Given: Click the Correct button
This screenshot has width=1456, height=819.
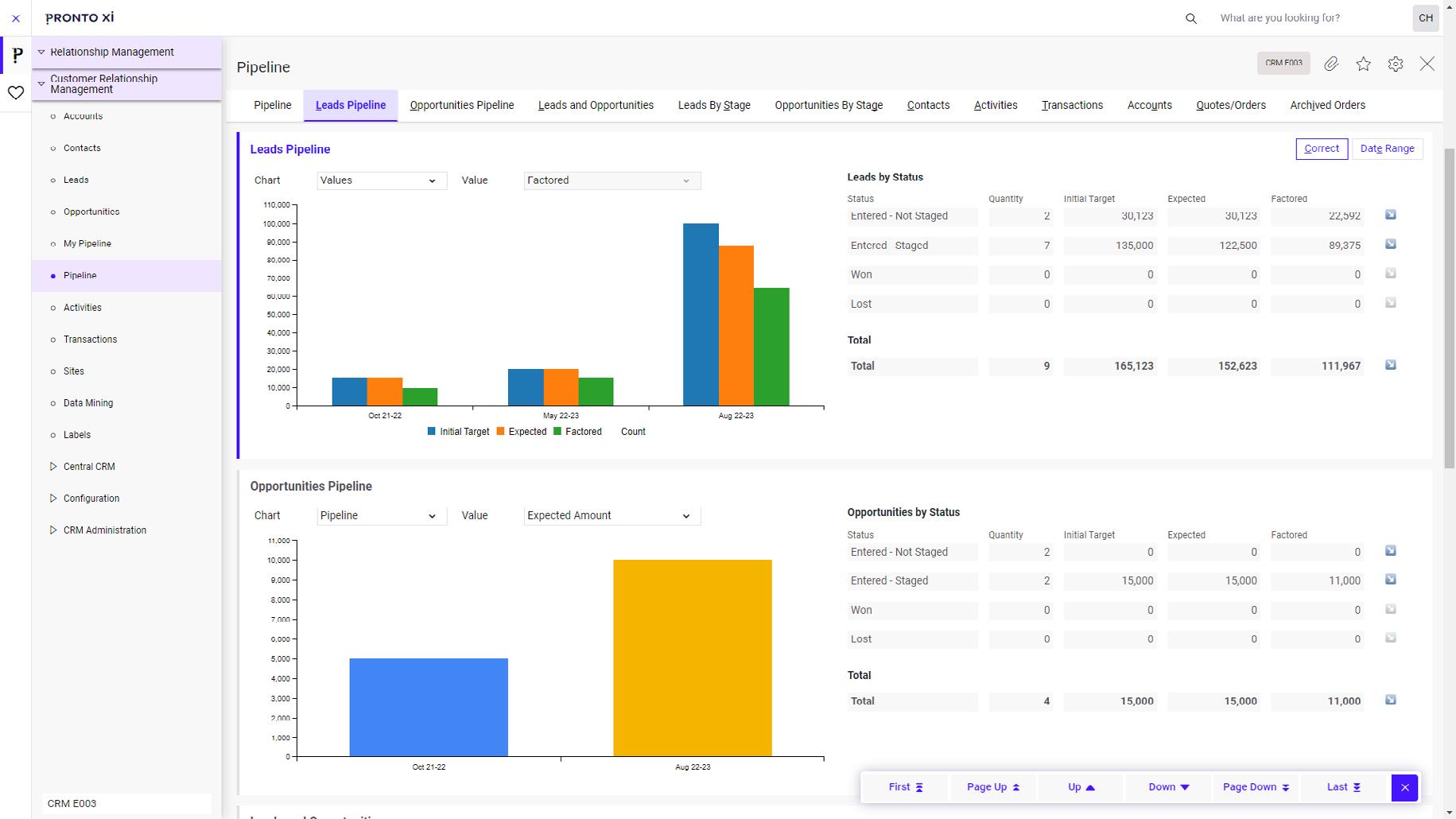Looking at the screenshot, I should 1321,148.
